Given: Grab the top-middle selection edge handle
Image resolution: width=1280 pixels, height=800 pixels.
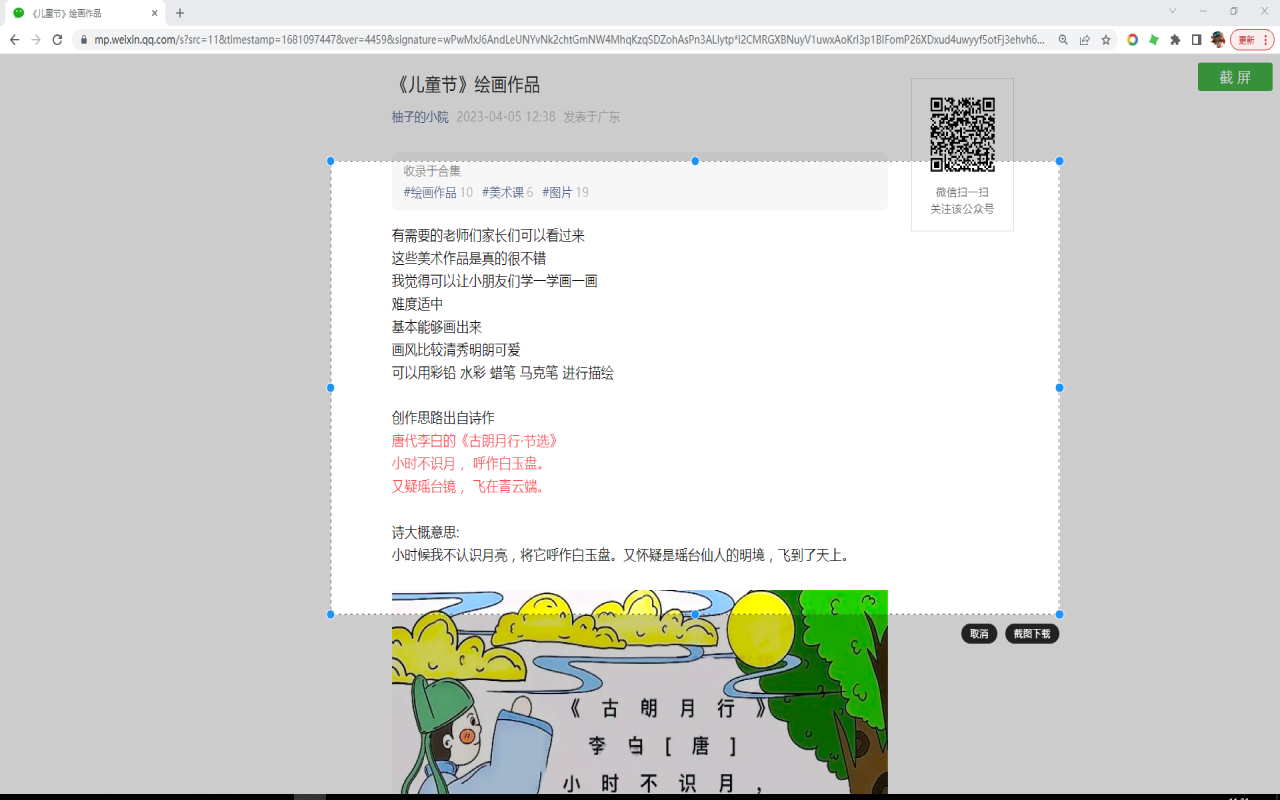Looking at the screenshot, I should click(x=695, y=161).
